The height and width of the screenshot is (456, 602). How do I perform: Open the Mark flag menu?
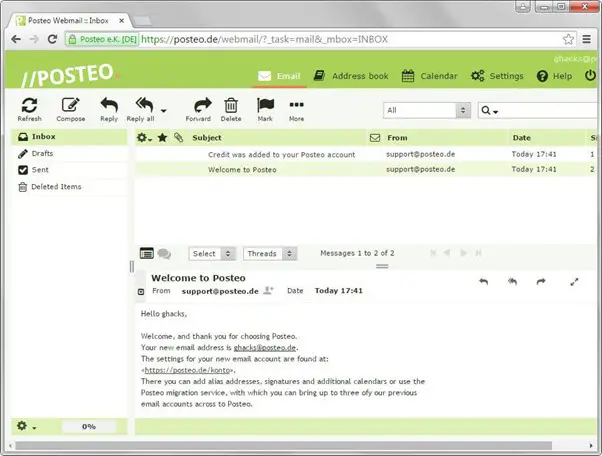[265, 110]
